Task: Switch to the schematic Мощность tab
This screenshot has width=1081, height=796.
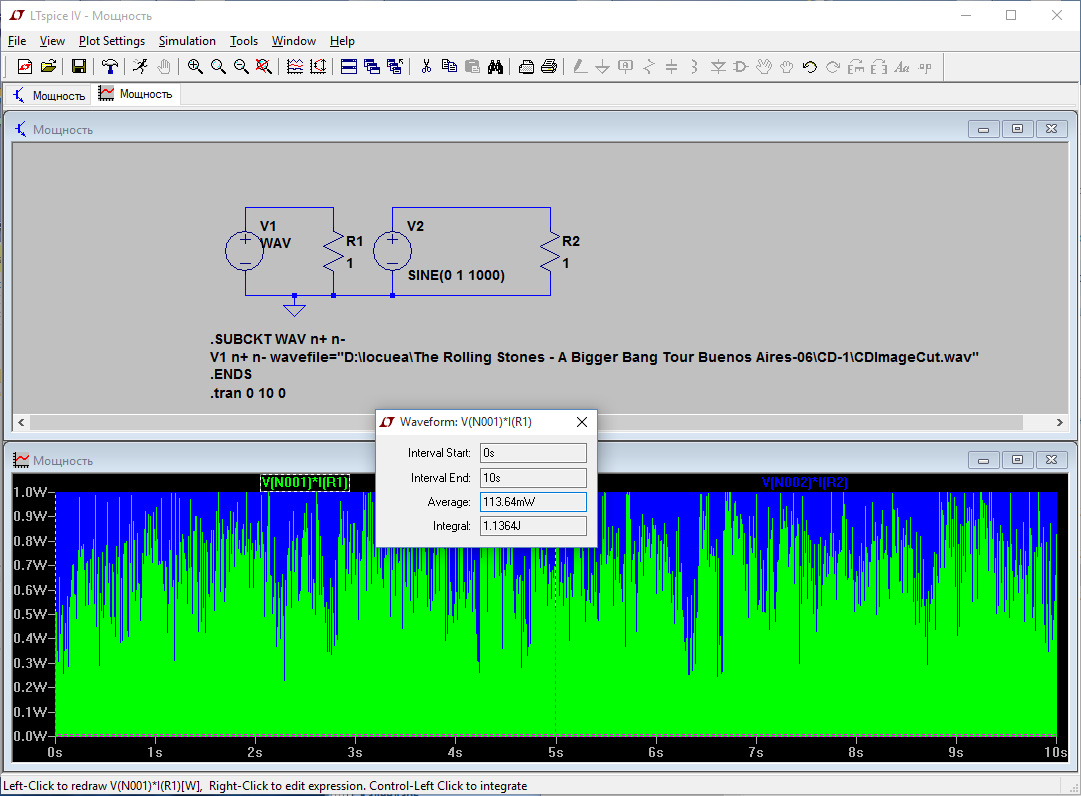Action: tap(49, 95)
